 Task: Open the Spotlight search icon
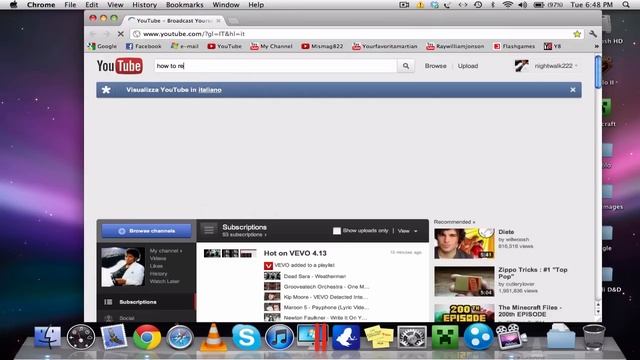(x=626, y=5)
